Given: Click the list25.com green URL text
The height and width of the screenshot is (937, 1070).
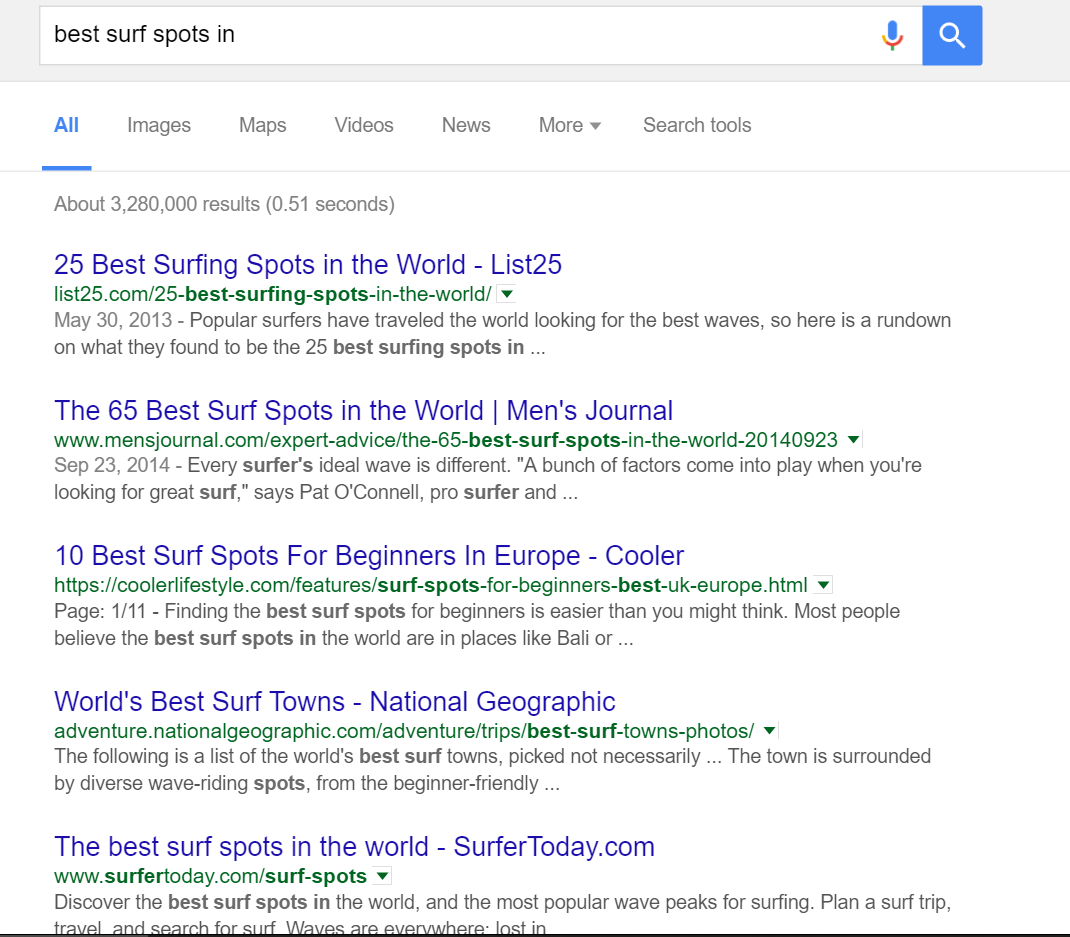Looking at the screenshot, I should click(x=272, y=294).
